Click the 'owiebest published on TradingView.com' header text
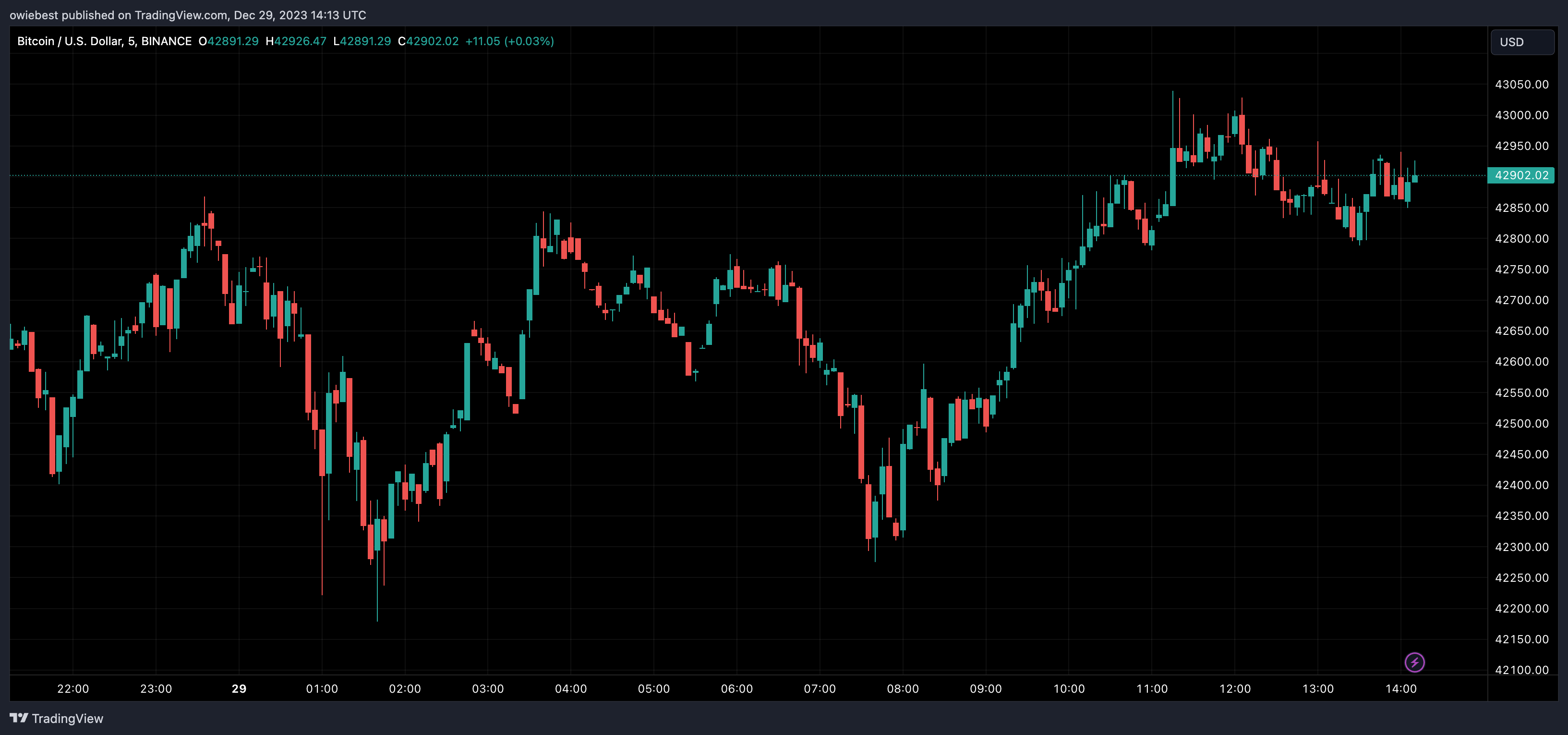The height and width of the screenshot is (735, 1568). point(187,14)
